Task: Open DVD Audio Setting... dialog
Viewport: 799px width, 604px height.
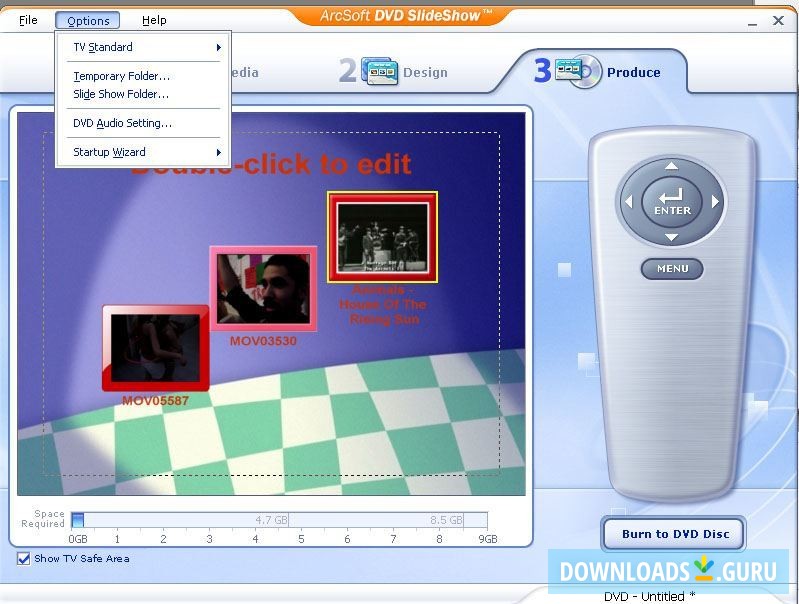Action: pos(144,123)
